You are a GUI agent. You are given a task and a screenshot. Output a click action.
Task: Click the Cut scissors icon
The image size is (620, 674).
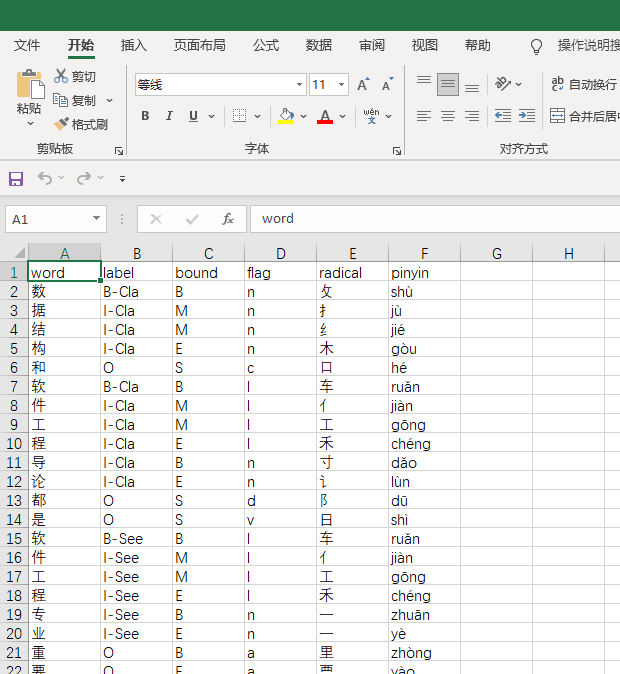point(61,76)
